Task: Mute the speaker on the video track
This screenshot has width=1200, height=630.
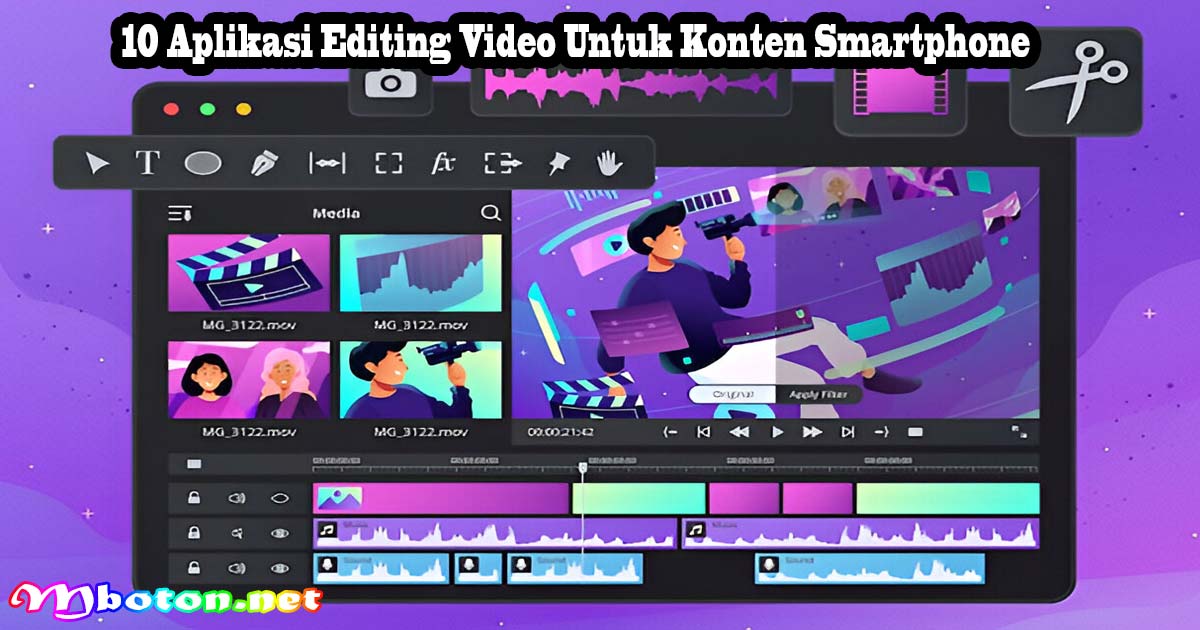Action: [237, 498]
